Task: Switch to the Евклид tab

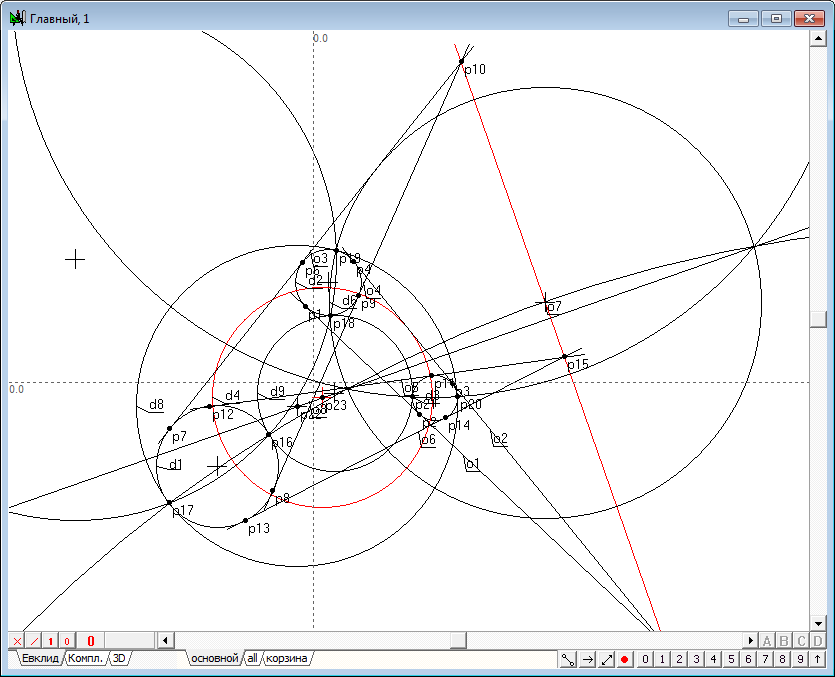Action: [40, 658]
